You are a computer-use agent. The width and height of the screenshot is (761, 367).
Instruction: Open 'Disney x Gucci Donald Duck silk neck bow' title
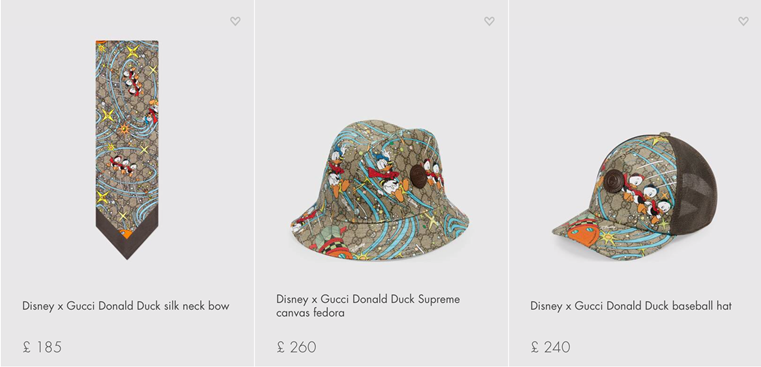pos(126,306)
